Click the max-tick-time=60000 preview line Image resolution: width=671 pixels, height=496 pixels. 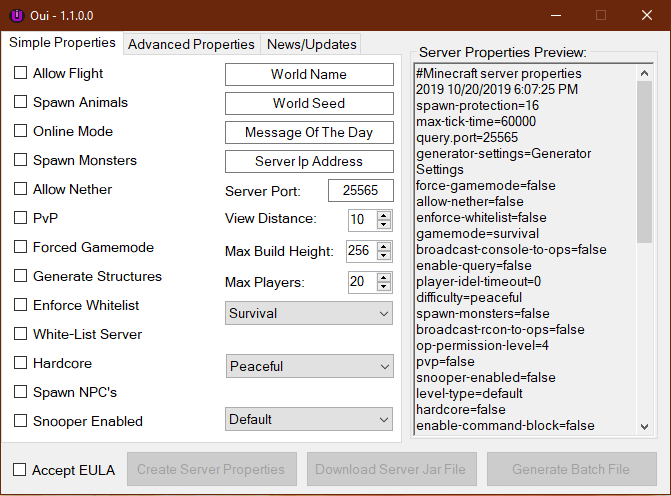[475, 122]
